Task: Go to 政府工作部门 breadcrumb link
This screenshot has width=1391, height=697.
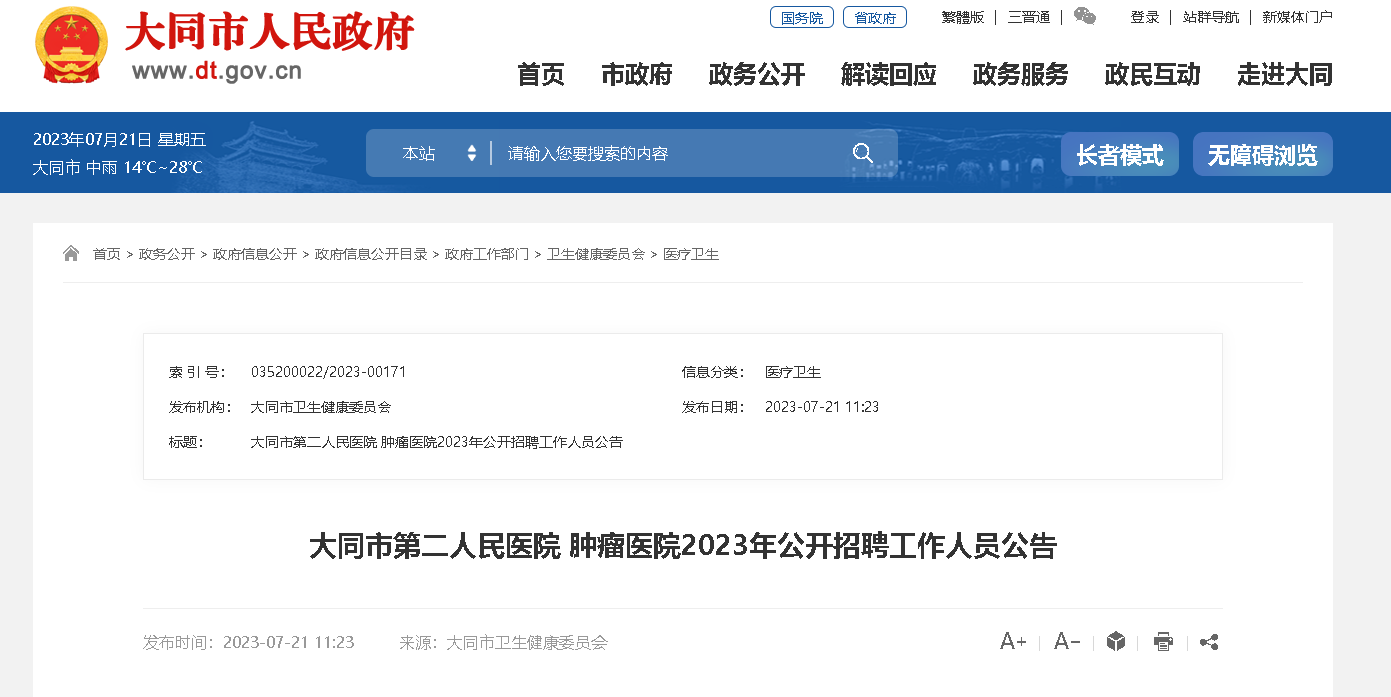Action: pyautogui.click(x=487, y=254)
